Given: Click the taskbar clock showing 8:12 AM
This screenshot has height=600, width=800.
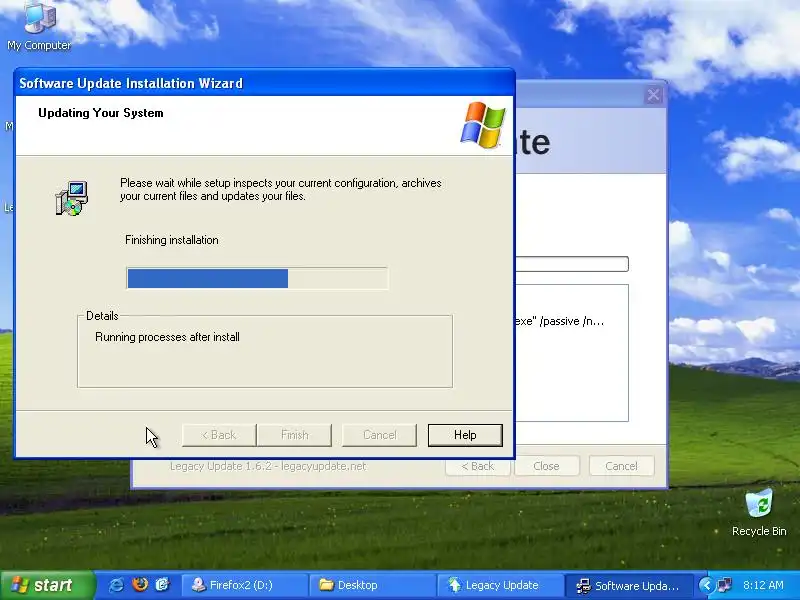Looking at the screenshot, I should point(763,585).
